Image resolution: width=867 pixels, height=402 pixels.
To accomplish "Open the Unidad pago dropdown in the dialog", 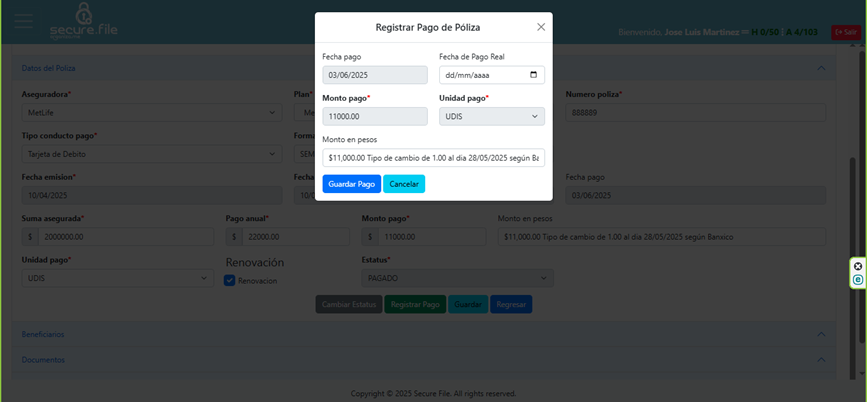I will 491,116.
